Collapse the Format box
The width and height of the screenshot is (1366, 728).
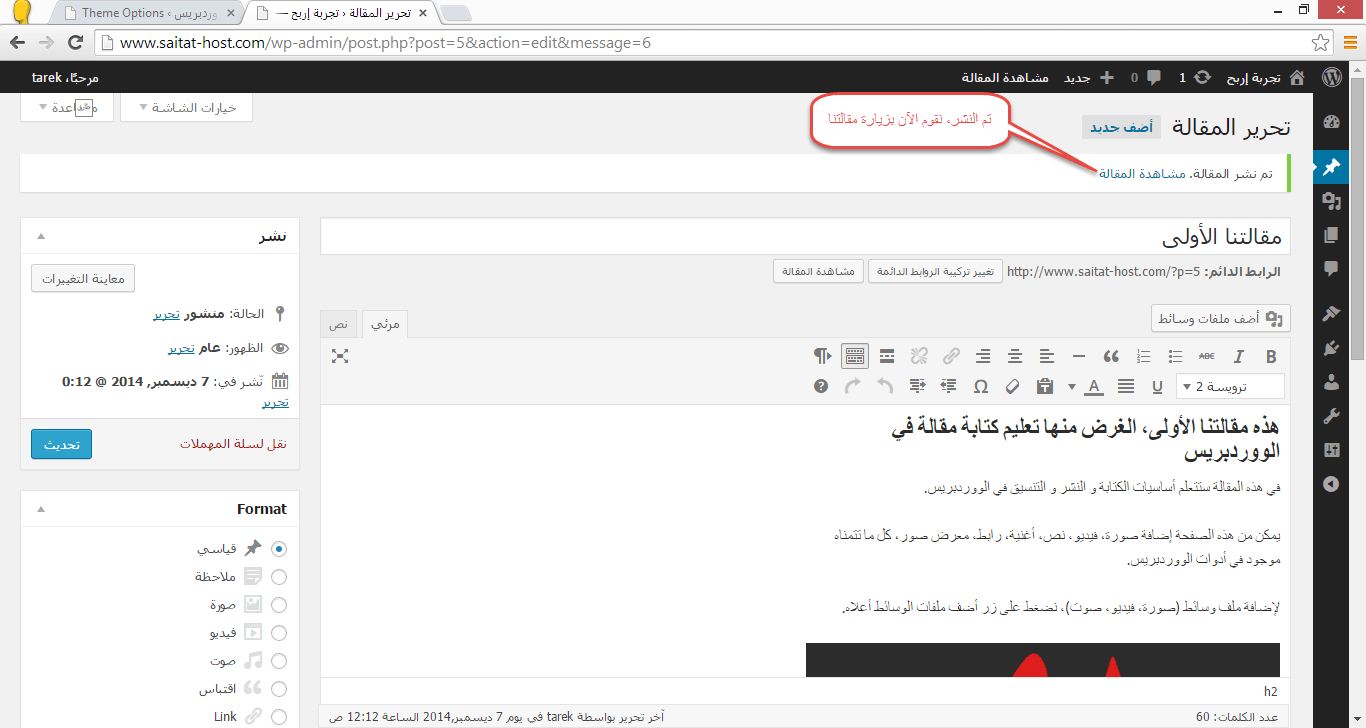41,509
